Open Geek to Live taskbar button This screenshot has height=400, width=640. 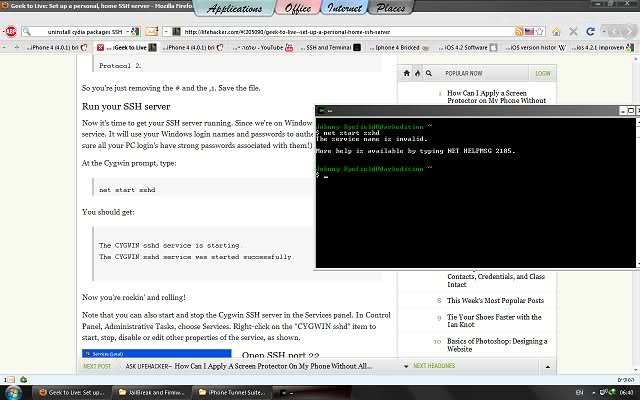click(x=71, y=393)
